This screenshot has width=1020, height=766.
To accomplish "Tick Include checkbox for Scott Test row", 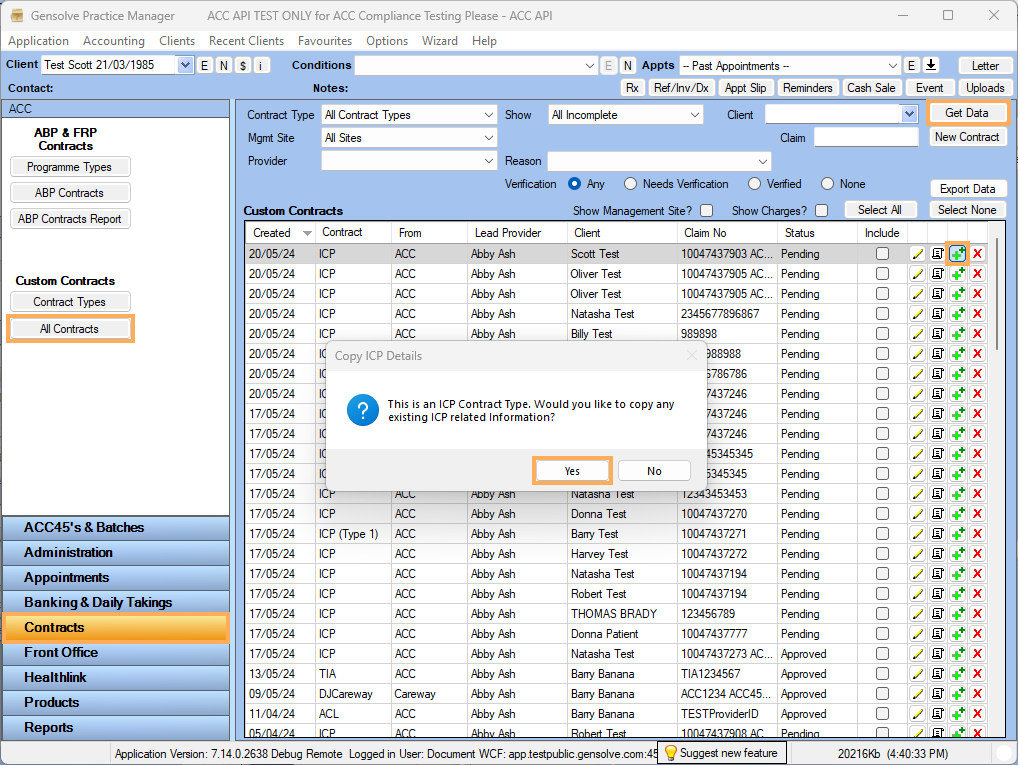I will 882,254.
